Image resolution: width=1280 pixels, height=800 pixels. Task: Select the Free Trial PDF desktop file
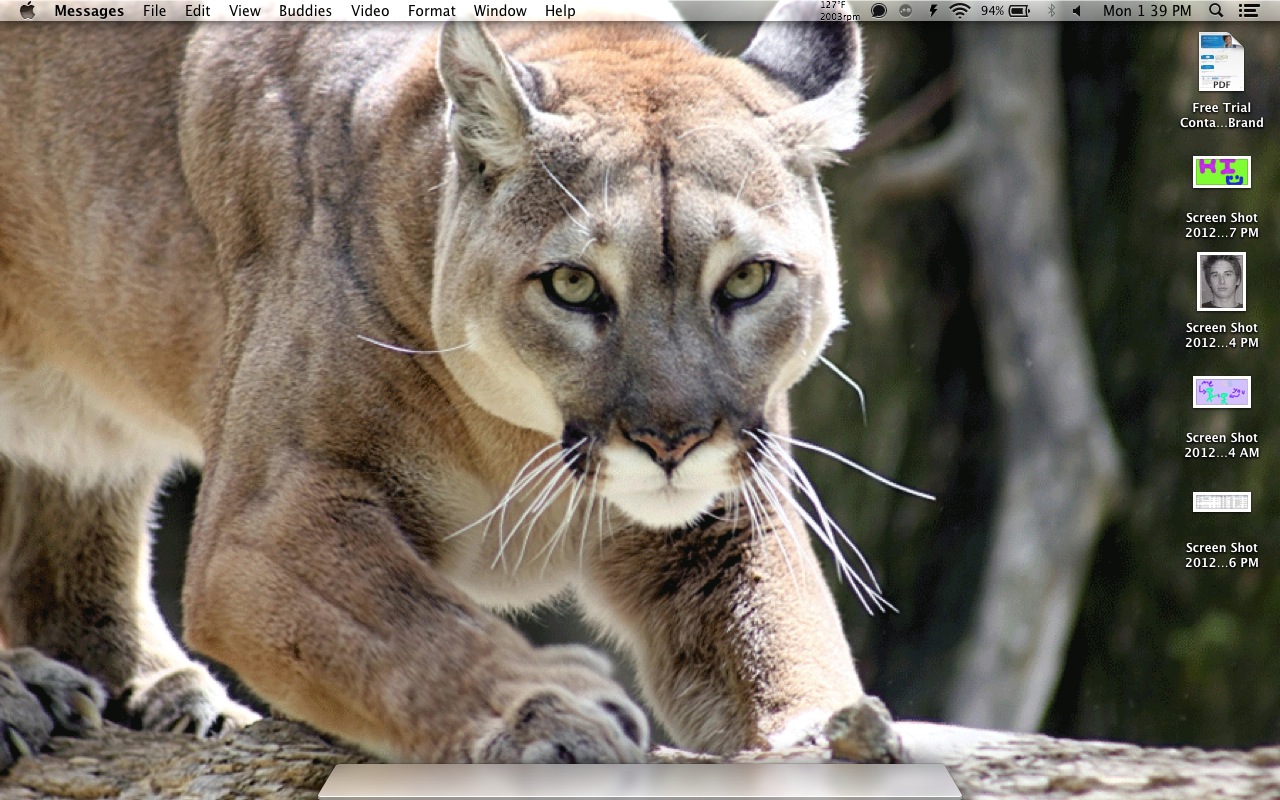[1221, 62]
